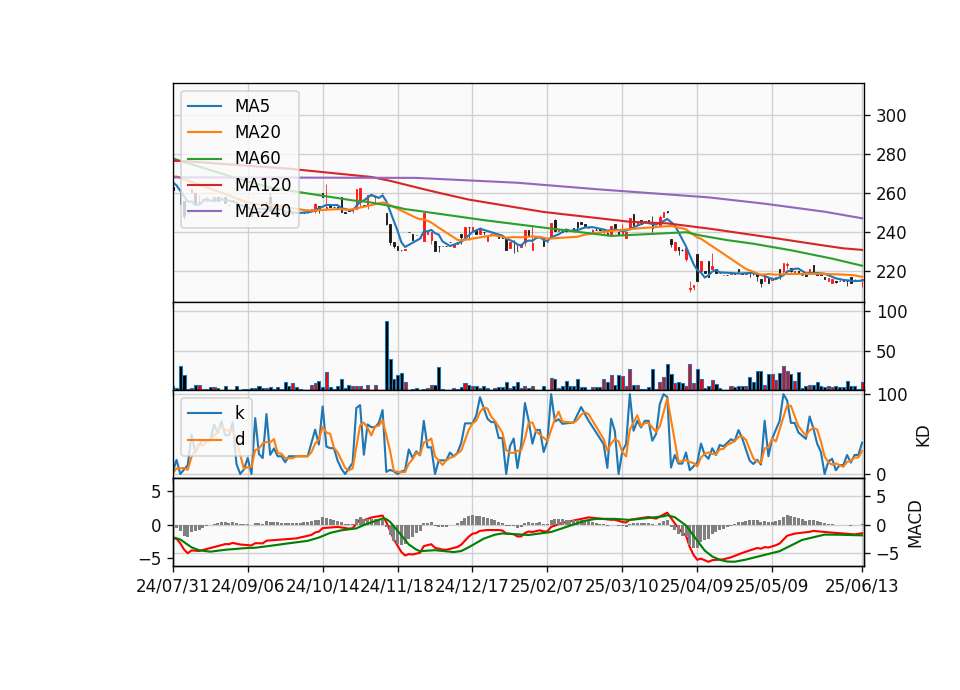The height and width of the screenshot is (690, 960).
Task: Click the 25/02/07 date label
Action: coord(547,586)
